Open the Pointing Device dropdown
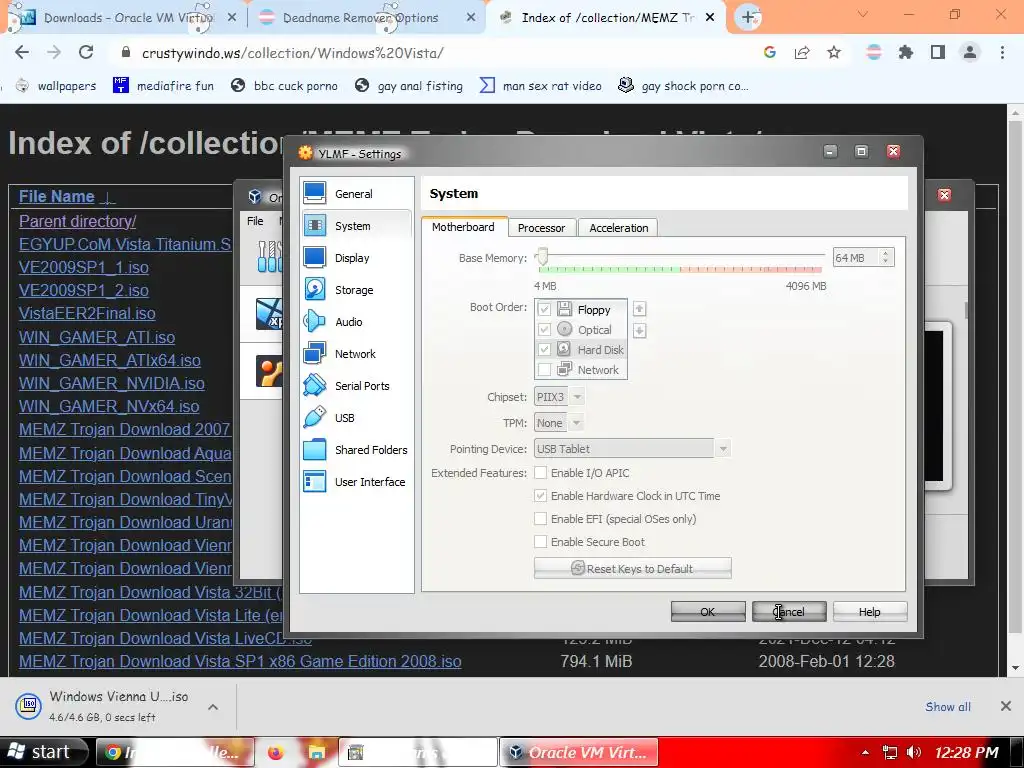 (632, 449)
